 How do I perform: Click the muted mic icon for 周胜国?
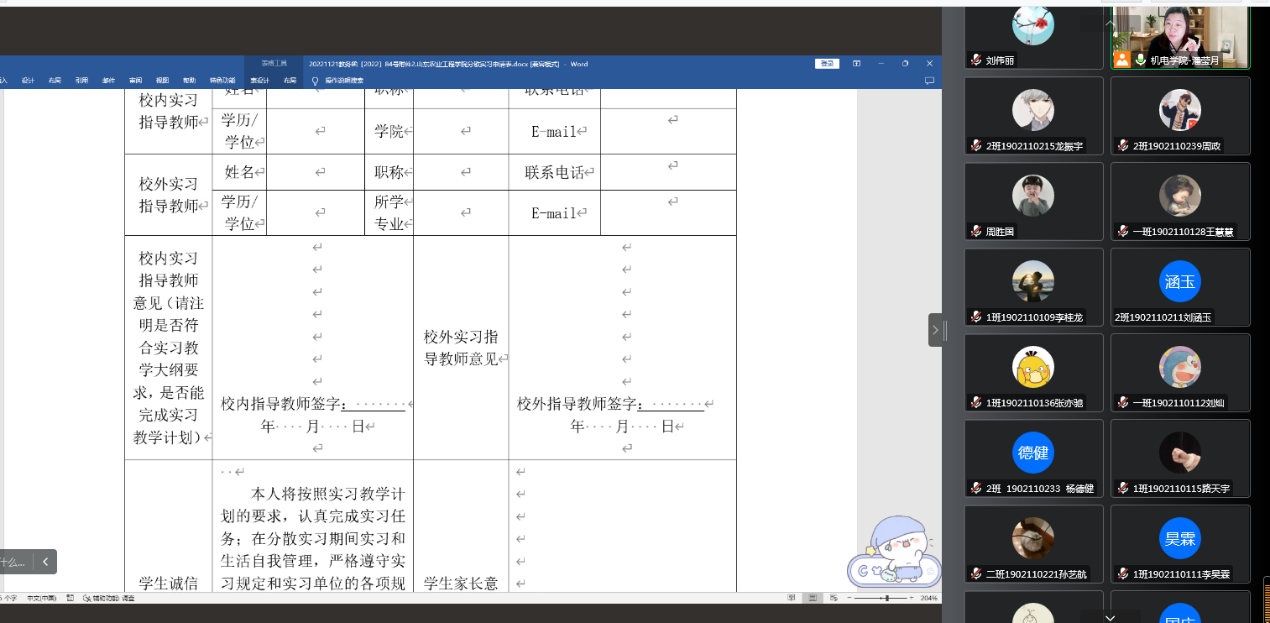coord(976,231)
